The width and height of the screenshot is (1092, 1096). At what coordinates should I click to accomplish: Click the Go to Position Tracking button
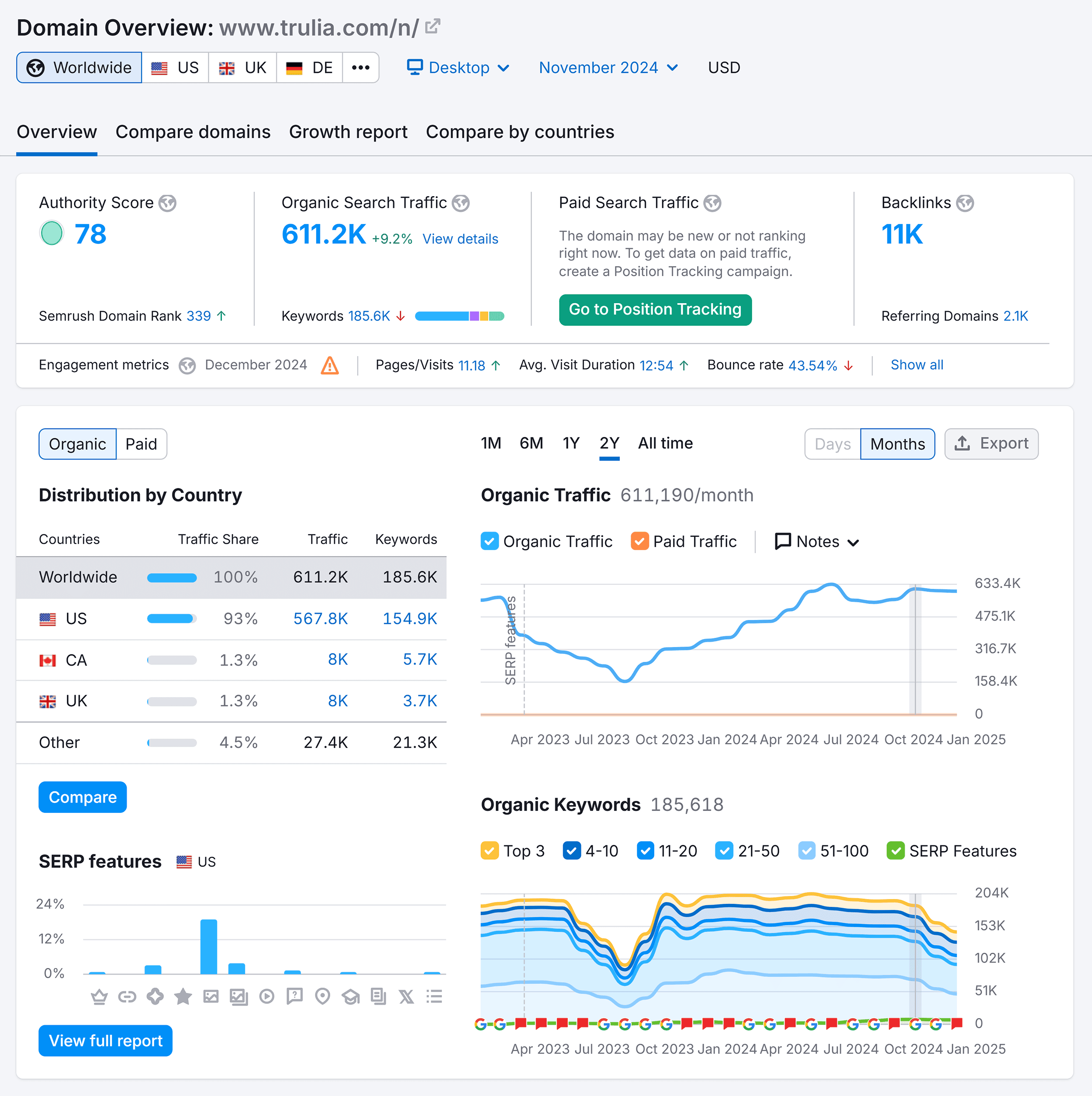655,310
